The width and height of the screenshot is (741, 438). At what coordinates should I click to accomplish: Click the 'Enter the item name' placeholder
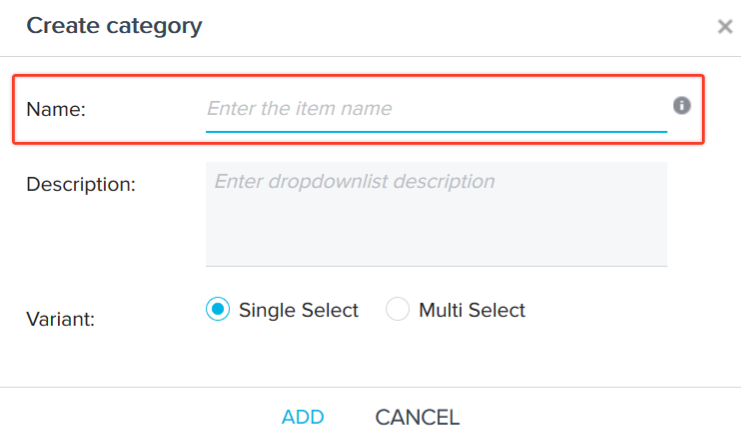point(300,108)
